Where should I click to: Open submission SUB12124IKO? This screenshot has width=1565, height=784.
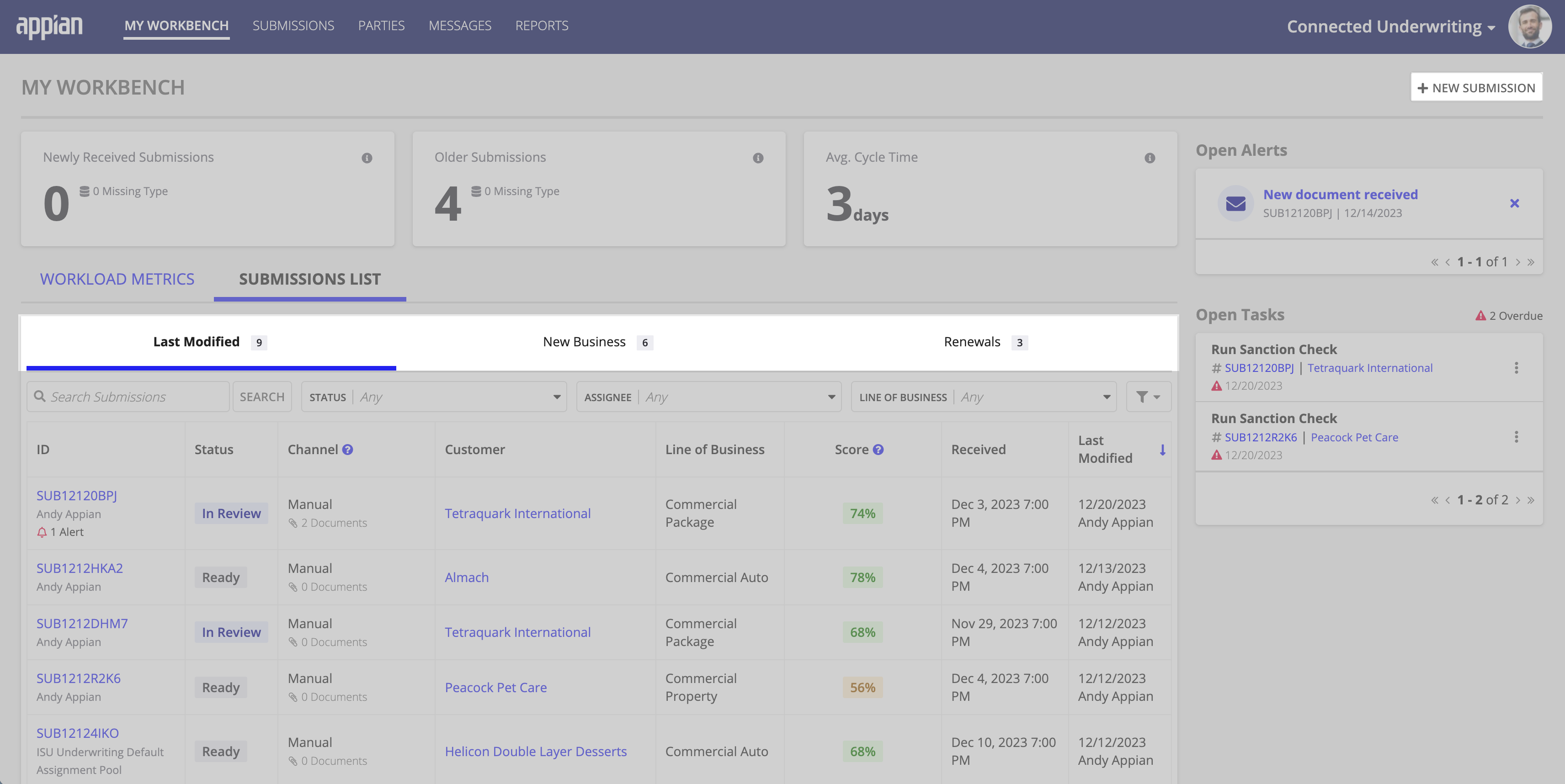[78, 734]
